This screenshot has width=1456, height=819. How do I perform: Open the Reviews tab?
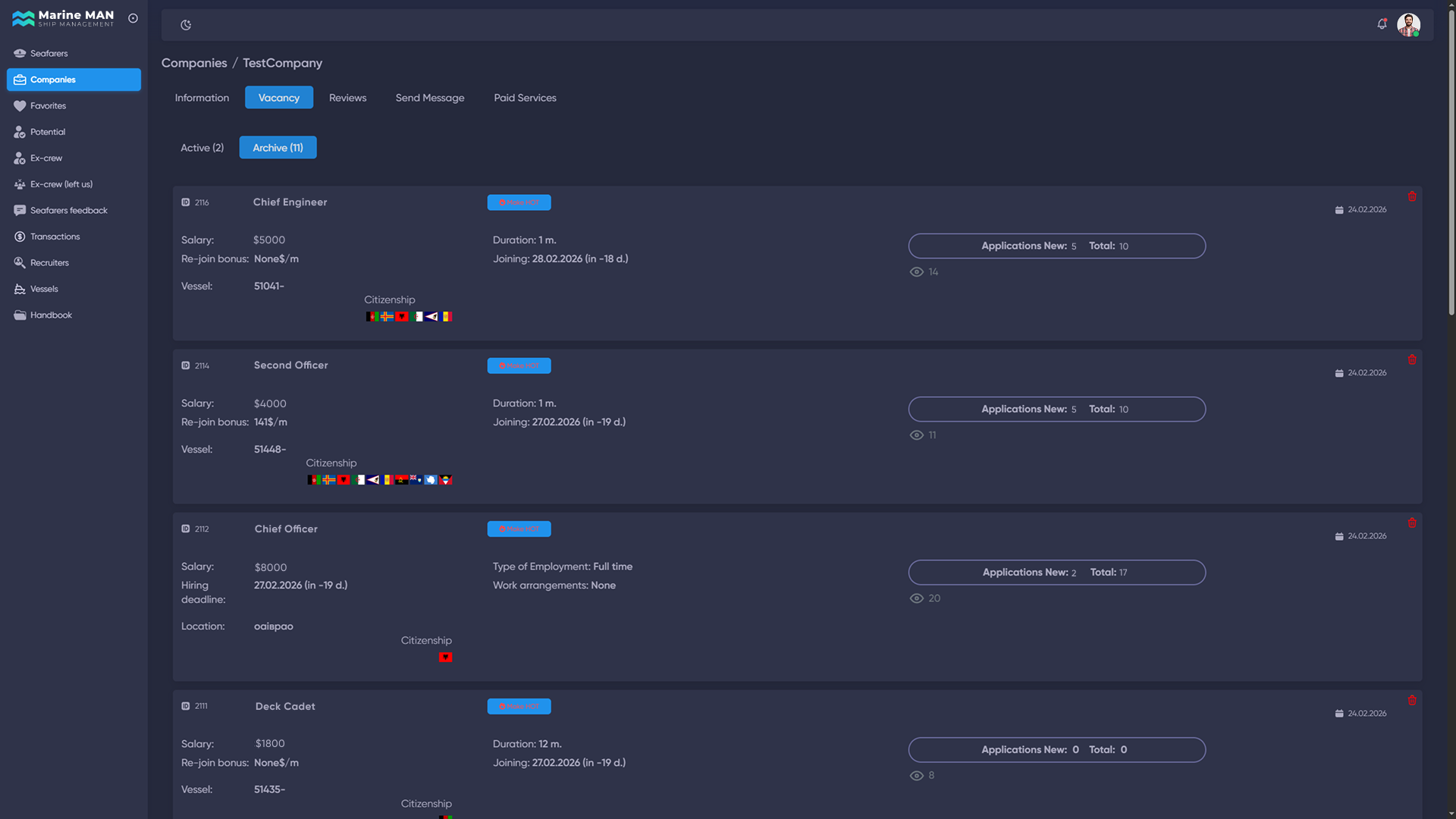click(x=347, y=98)
